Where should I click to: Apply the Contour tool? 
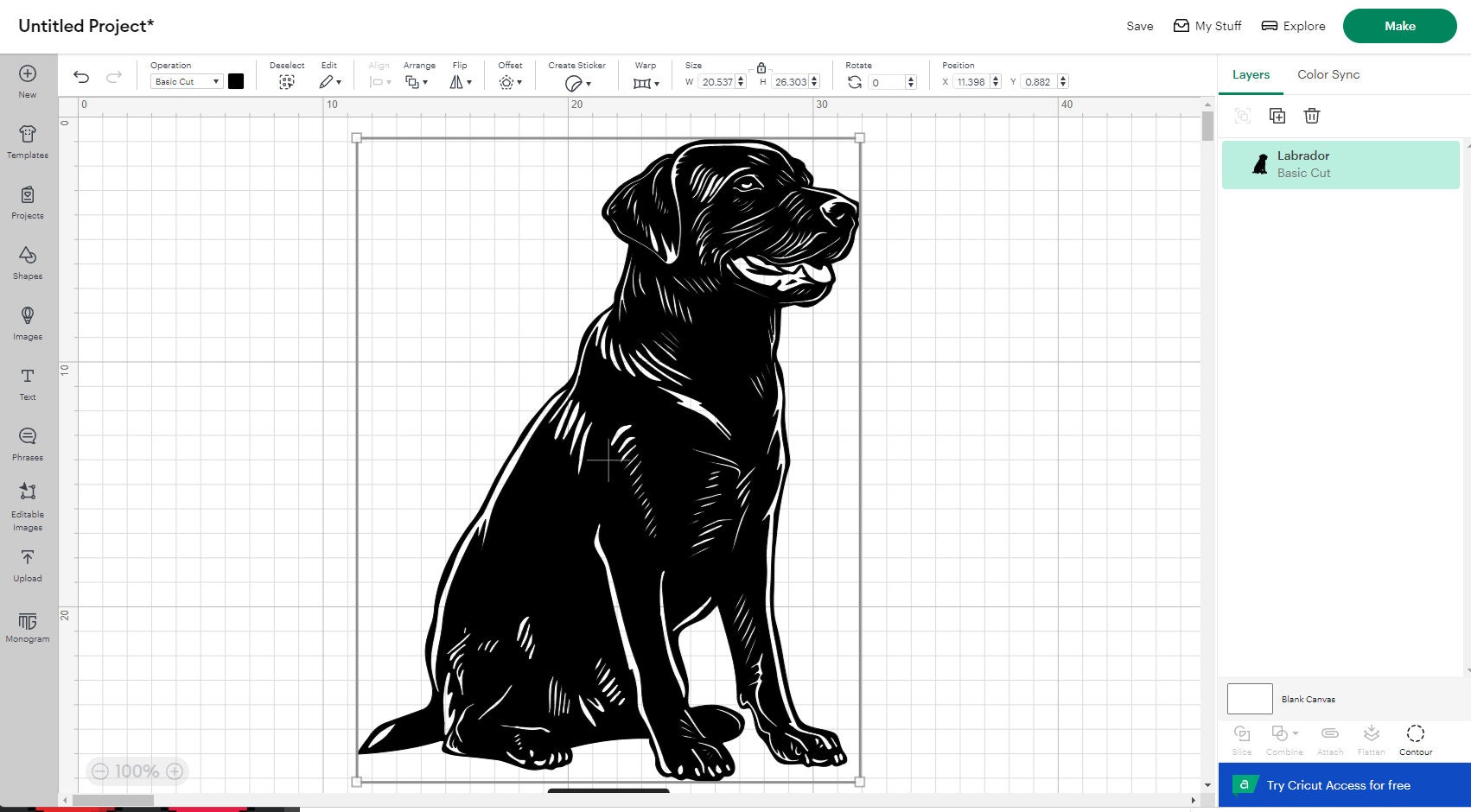[1415, 739]
